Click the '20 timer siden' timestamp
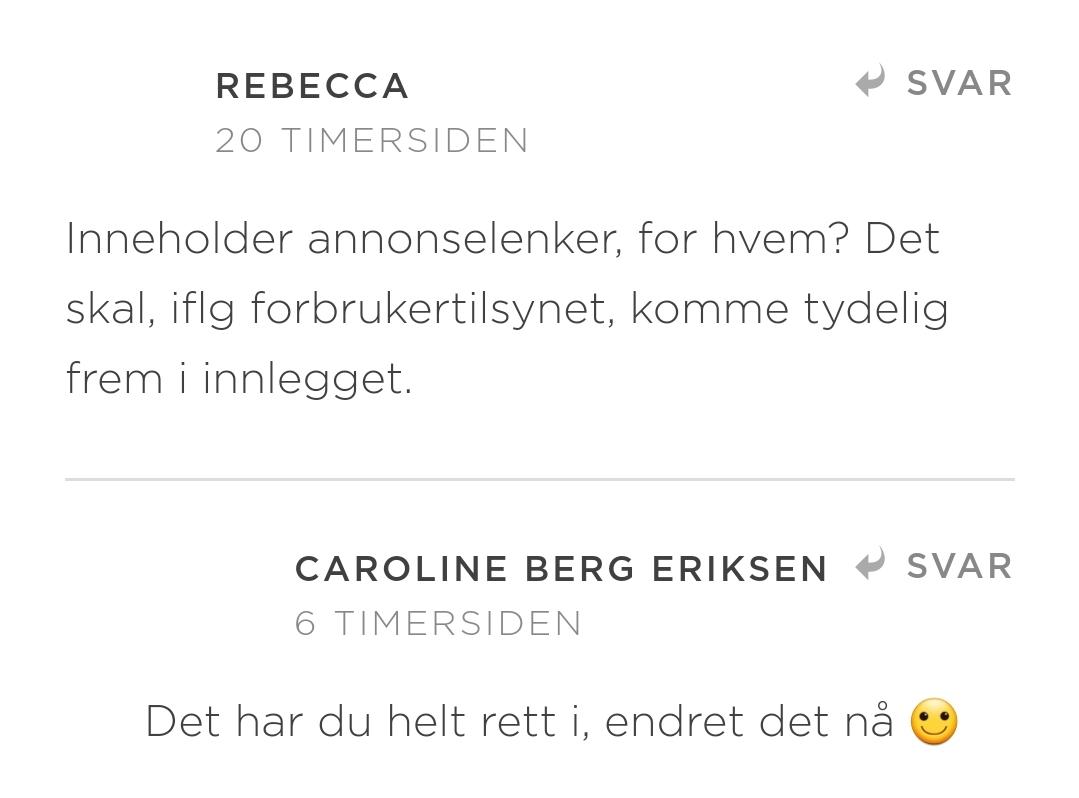The width and height of the screenshot is (1079, 798). coord(372,140)
